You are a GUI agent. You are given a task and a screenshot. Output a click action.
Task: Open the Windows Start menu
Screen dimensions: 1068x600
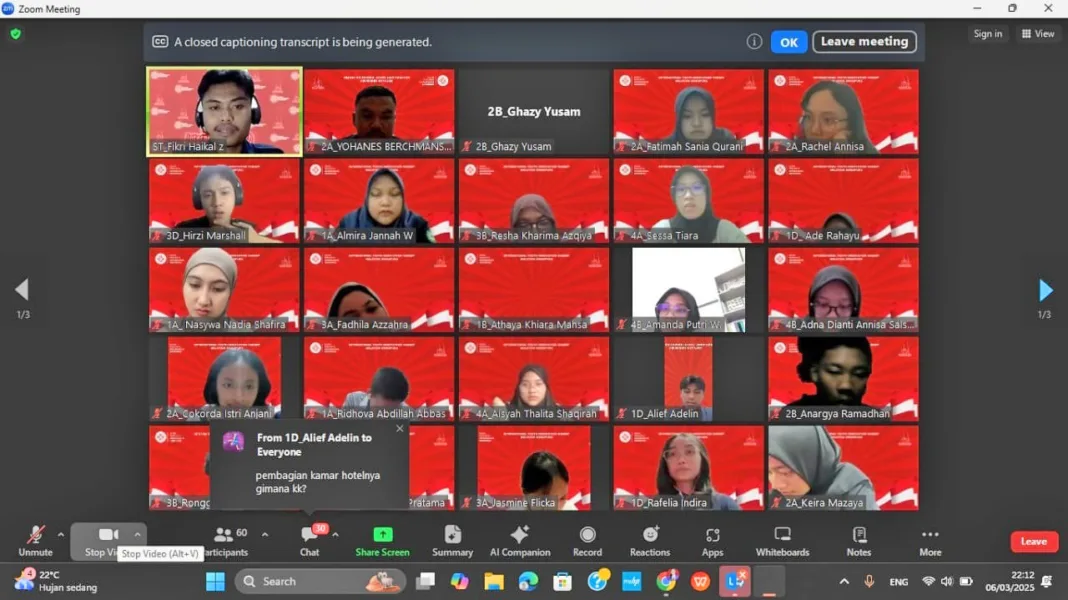pyautogui.click(x=215, y=582)
